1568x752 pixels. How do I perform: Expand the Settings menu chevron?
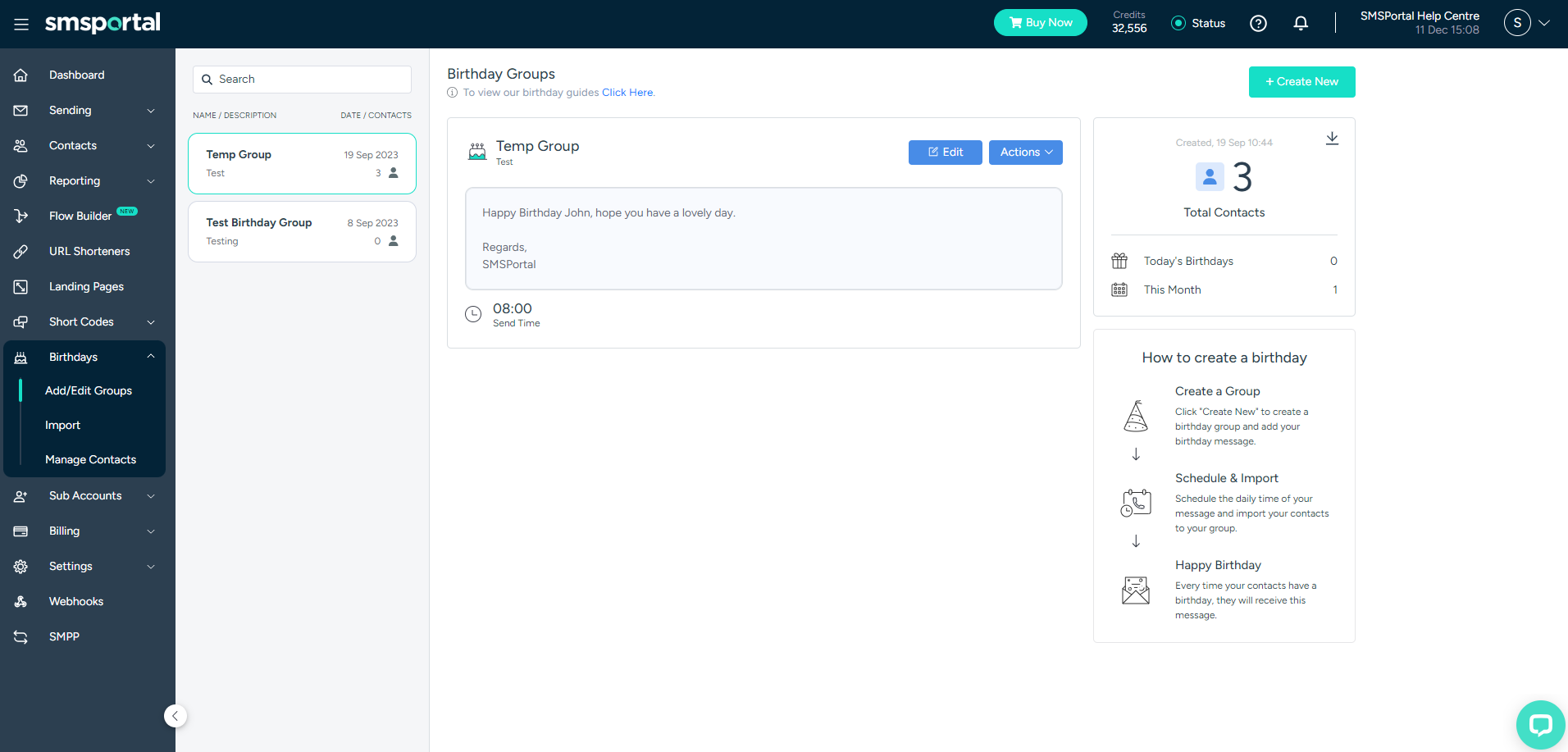click(151, 567)
